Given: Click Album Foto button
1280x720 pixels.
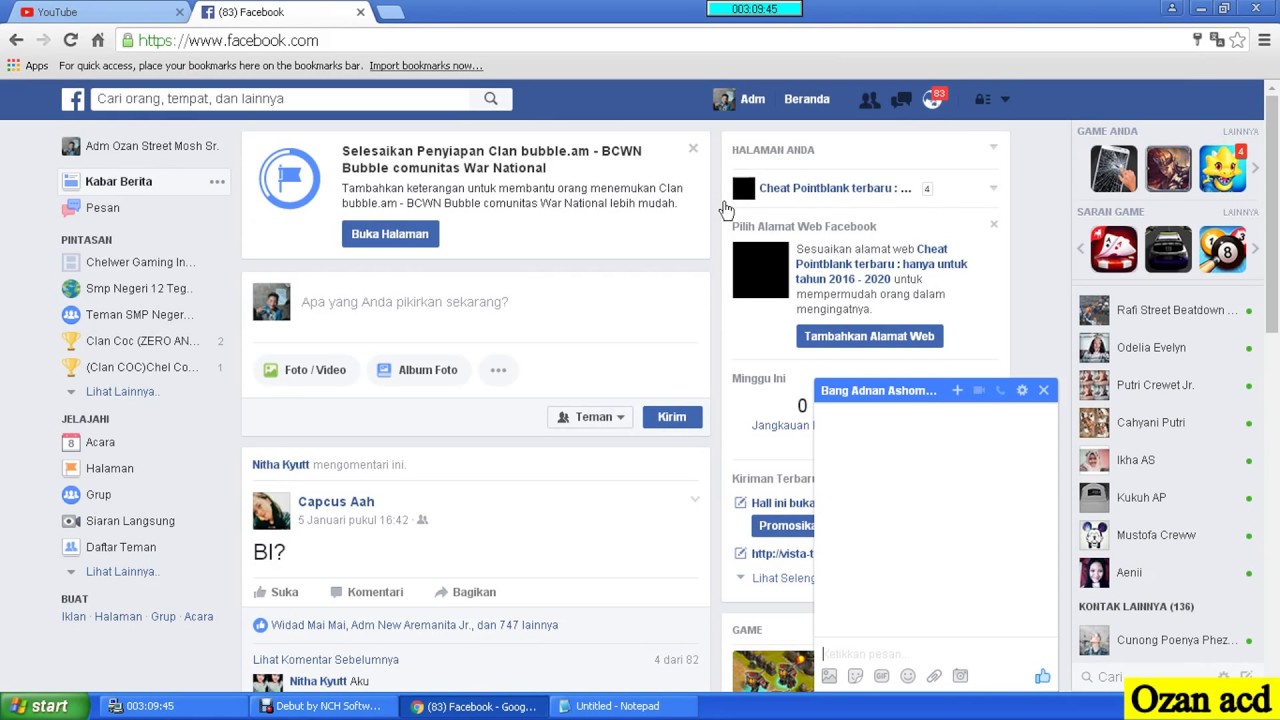Looking at the screenshot, I should tap(417, 370).
